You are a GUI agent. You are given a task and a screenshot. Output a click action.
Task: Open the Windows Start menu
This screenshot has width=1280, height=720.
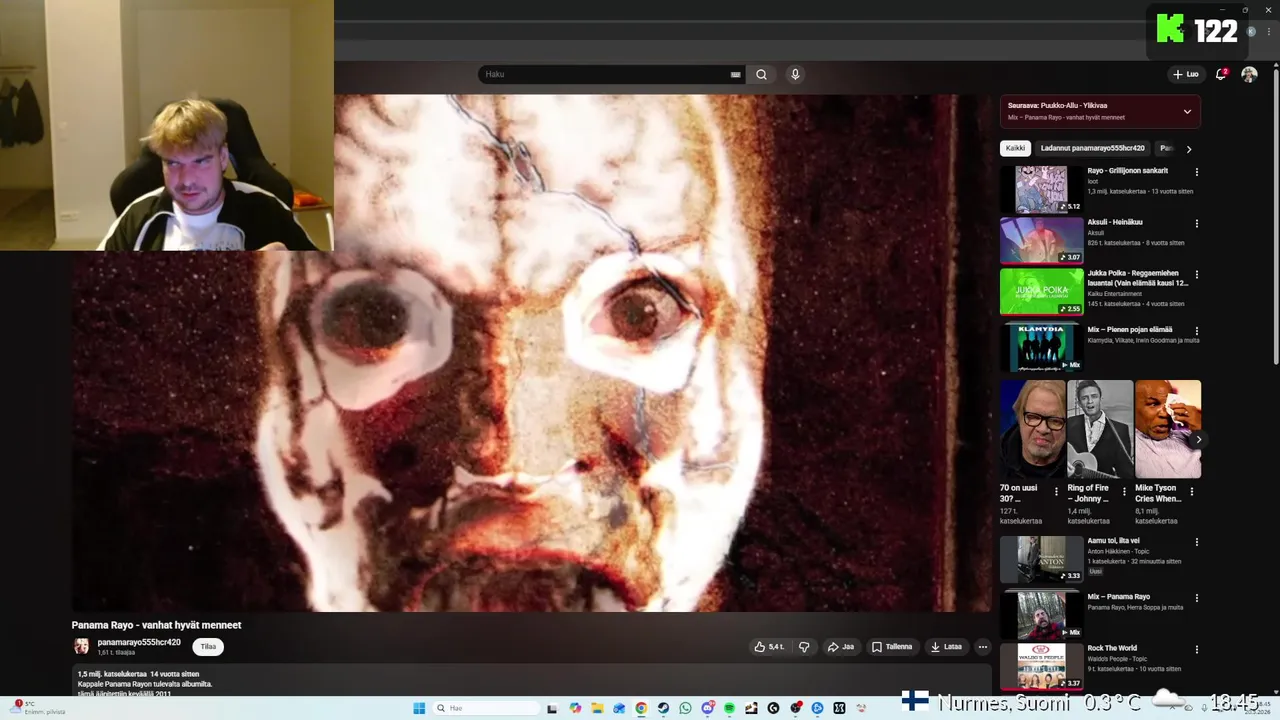tap(419, 708)
